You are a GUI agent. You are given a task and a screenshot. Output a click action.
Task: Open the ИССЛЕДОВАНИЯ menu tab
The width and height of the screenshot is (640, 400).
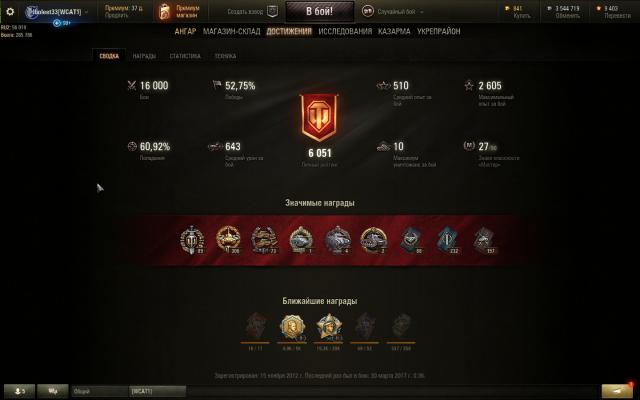345,31
